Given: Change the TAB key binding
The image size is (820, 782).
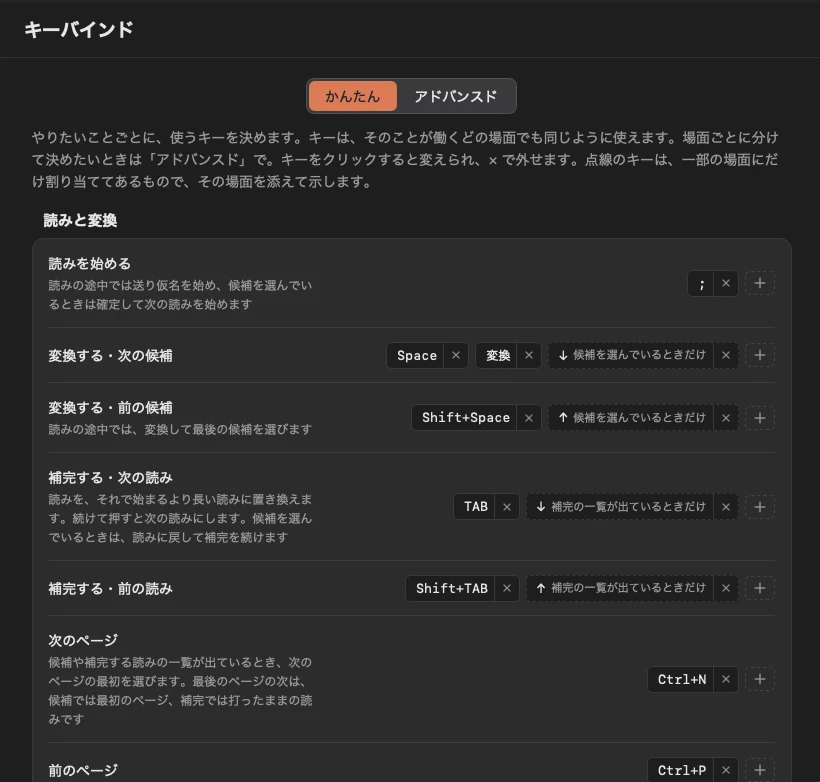Looking at the screenshot, I should (474, 507).
